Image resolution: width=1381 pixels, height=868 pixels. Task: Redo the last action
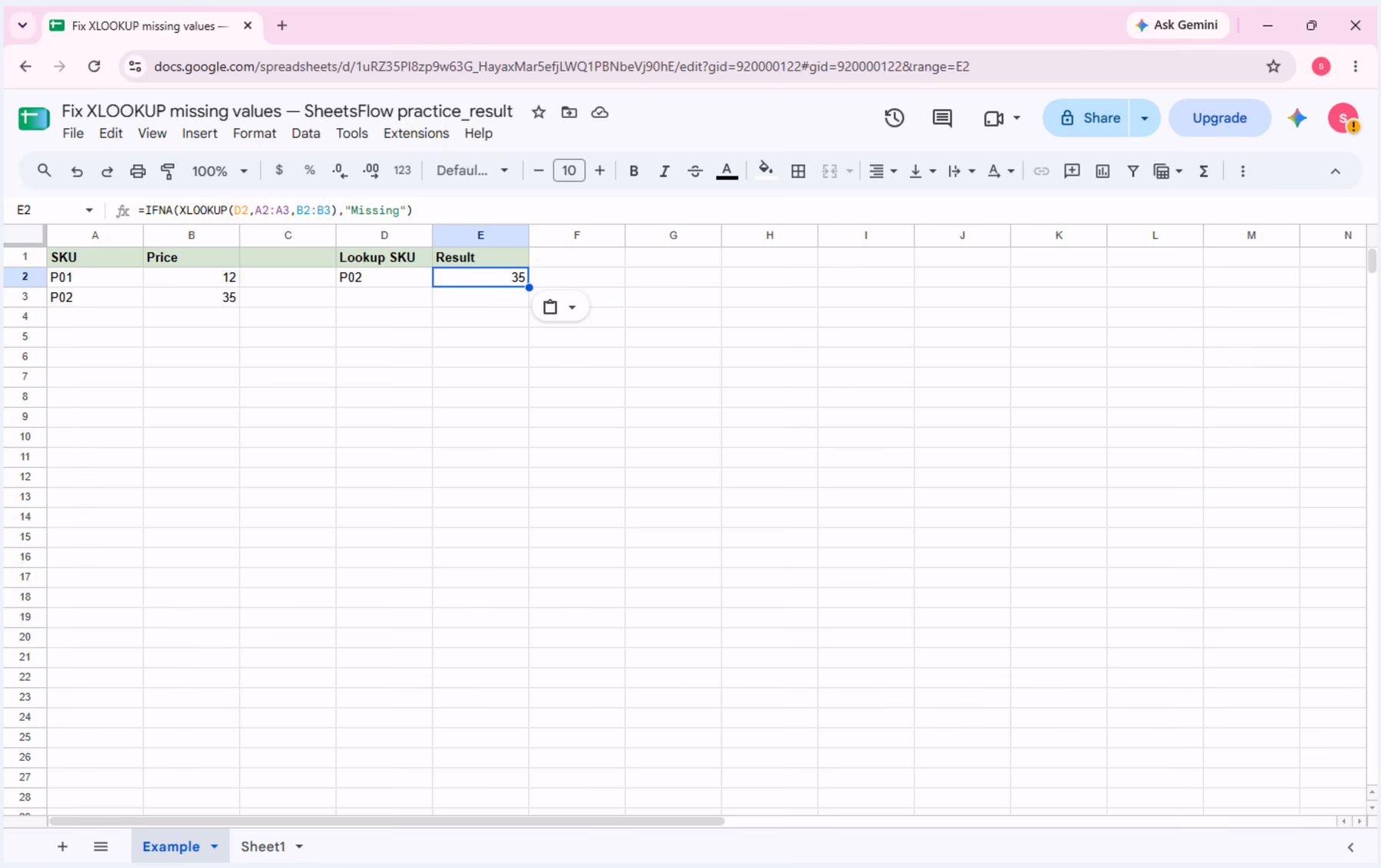coord(107,171)
